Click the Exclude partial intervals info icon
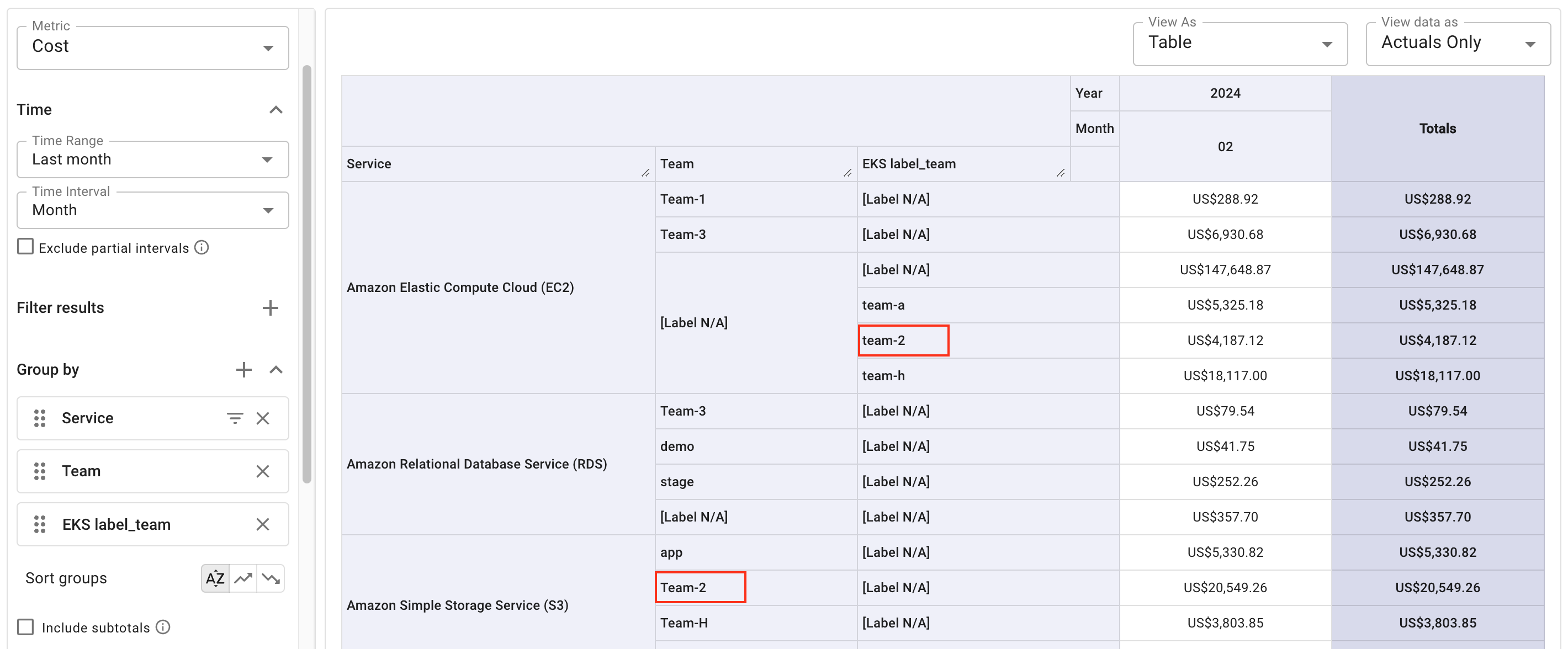The image size is (1568, 649). coord(203,247)
